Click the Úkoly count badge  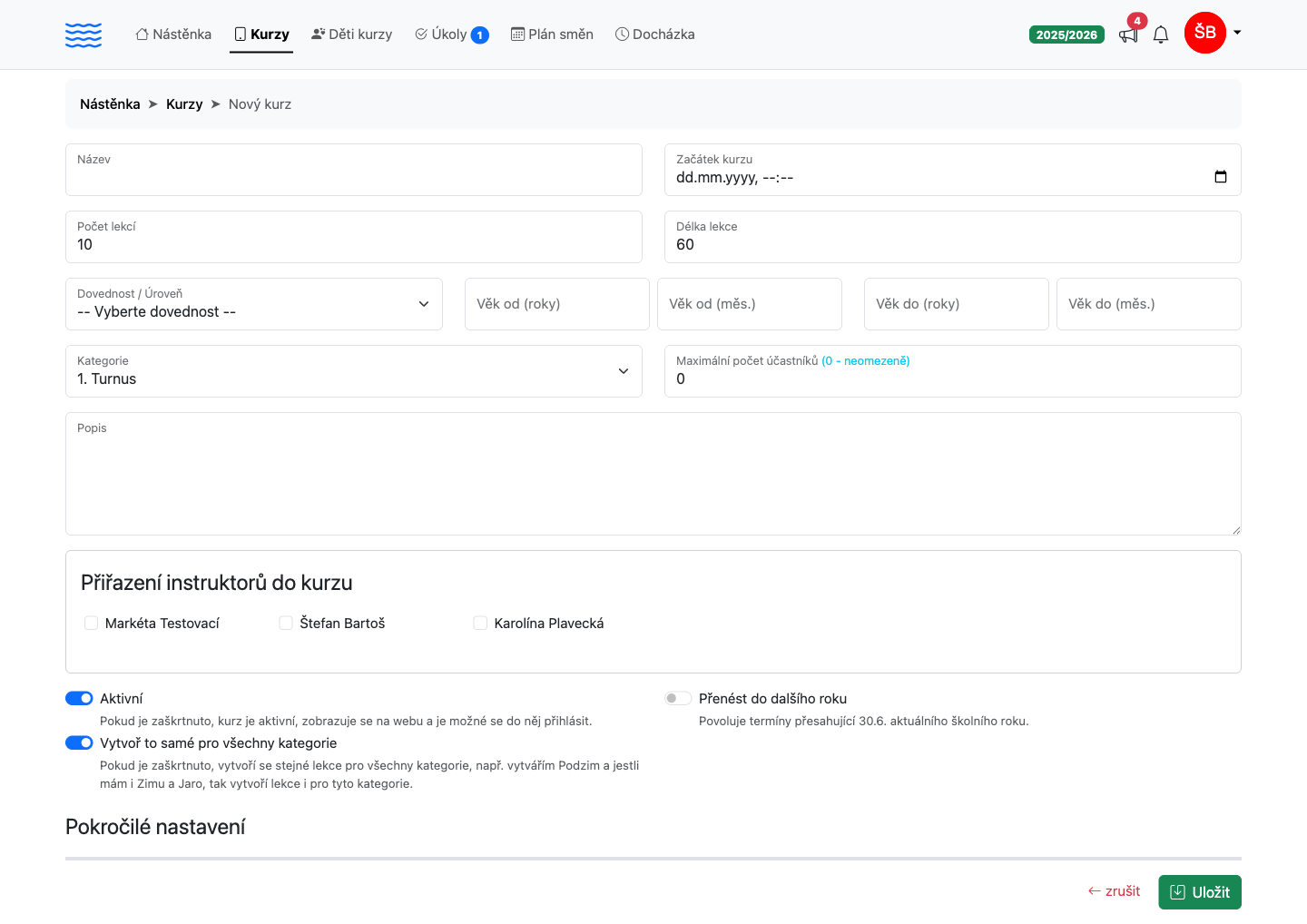pos(479,35)
